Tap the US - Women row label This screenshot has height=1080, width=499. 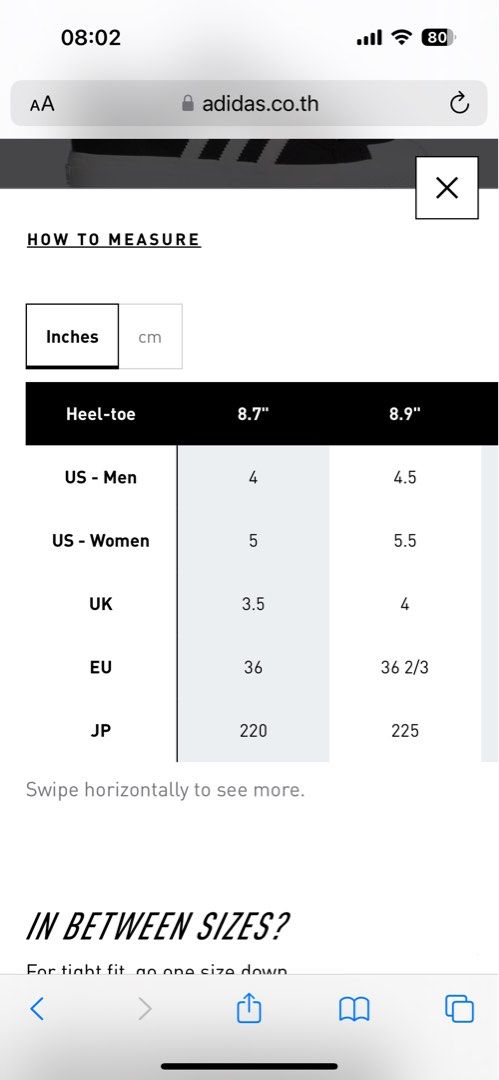tap(101, 541)
